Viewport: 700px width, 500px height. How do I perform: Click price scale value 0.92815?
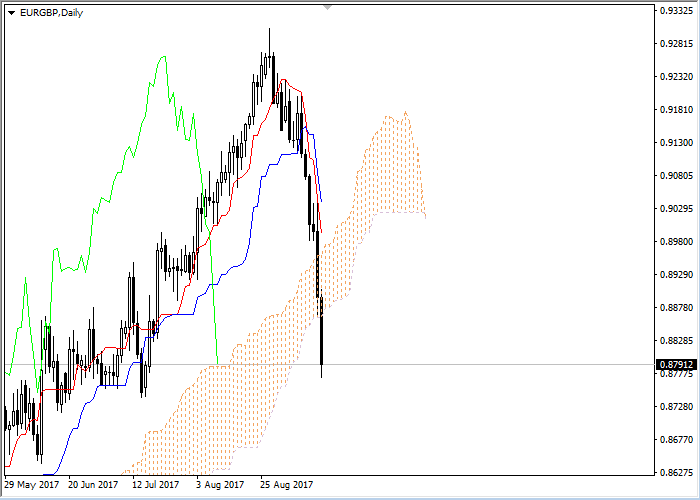point(677,44)
